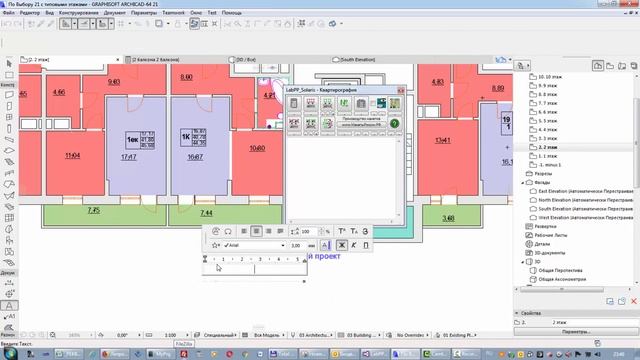Open the Параметры menu
Viewport: 640px width, 360px height.
coord(144,13)
